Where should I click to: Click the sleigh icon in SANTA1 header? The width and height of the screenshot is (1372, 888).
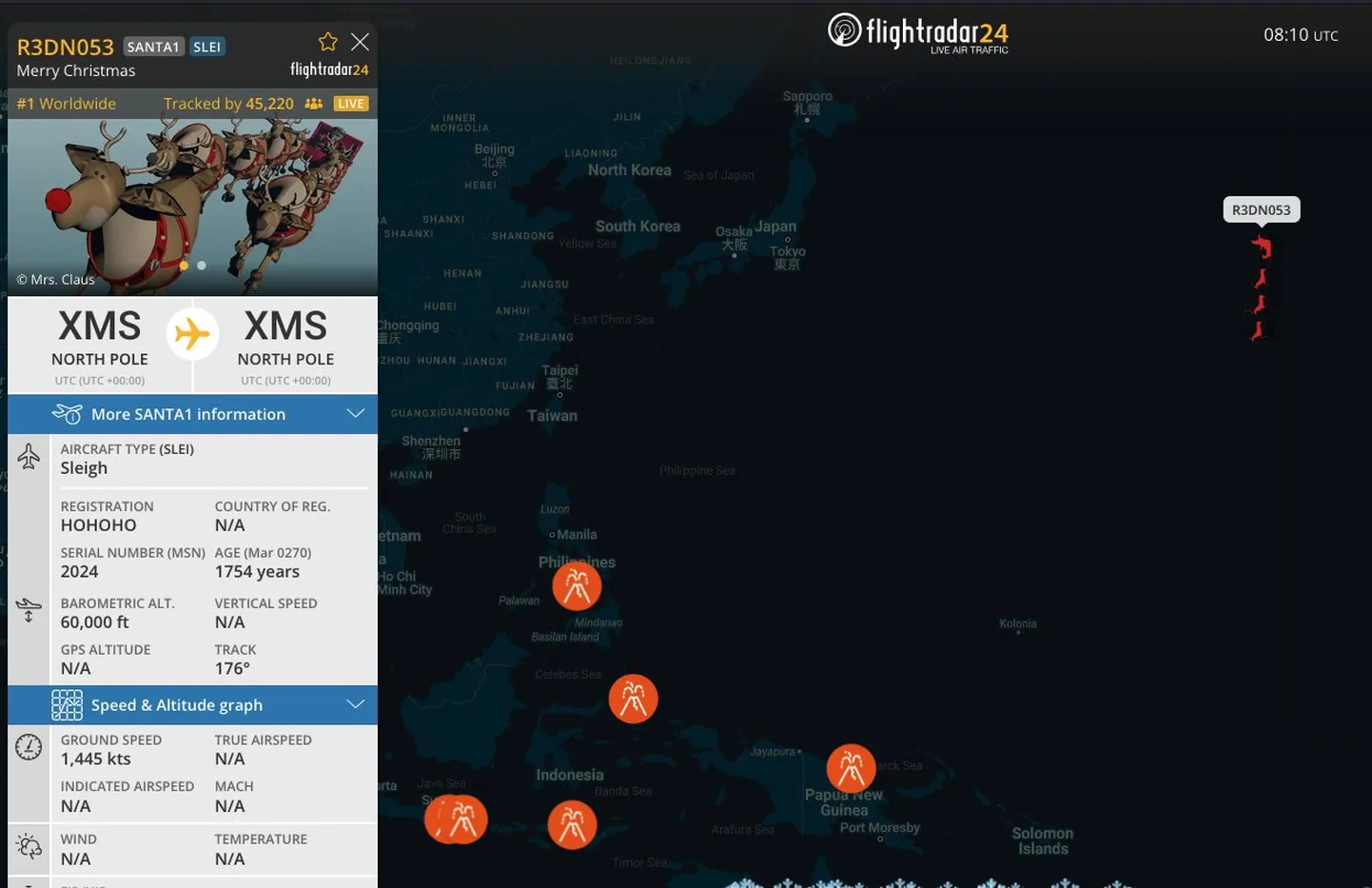(67, 414)
